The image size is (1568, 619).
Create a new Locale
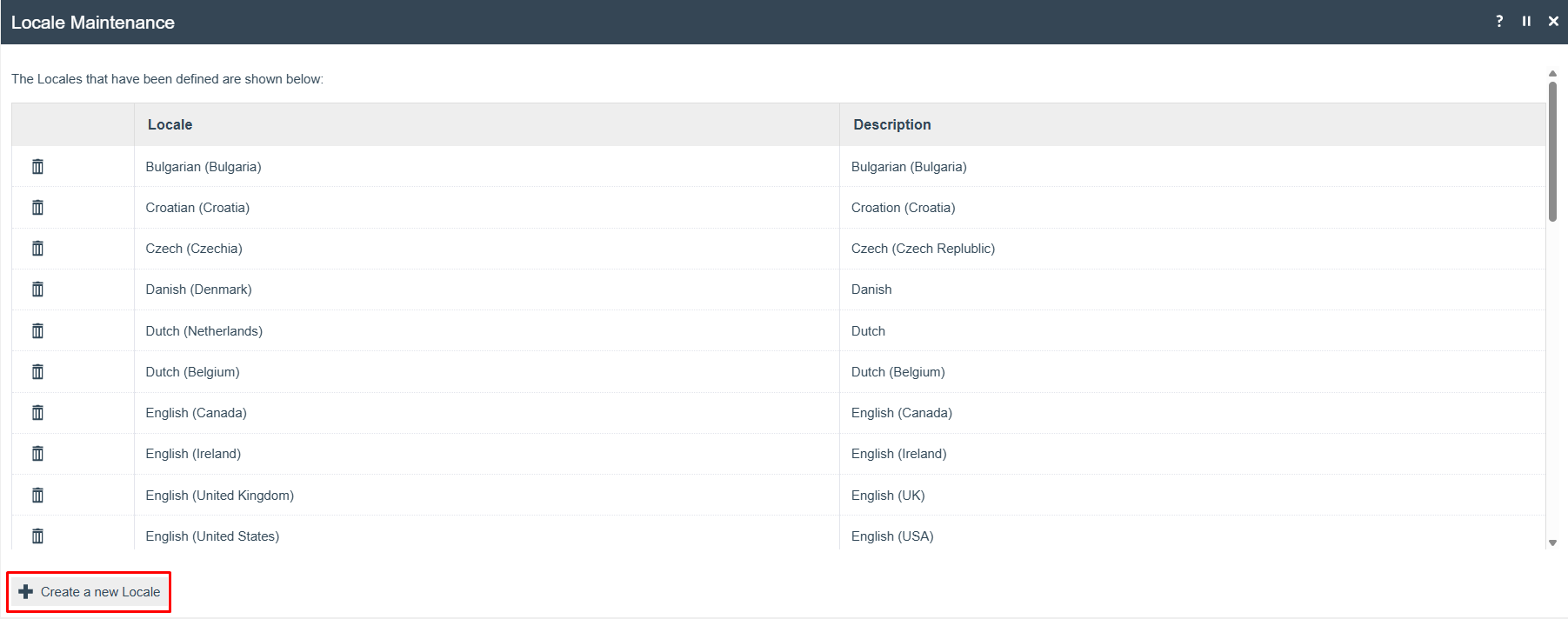click(x=89, y=592)
